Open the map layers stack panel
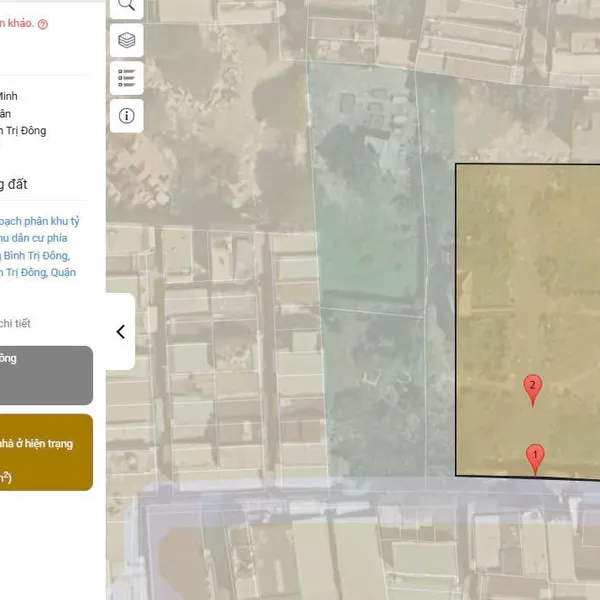 pos(126,41)
